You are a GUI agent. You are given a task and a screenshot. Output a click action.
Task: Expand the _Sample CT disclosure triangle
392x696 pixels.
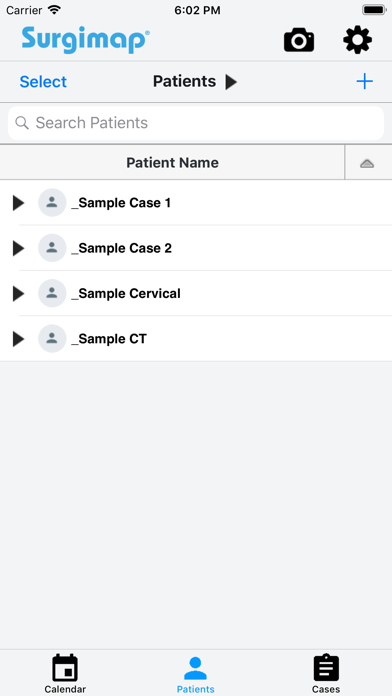(18, 339)
